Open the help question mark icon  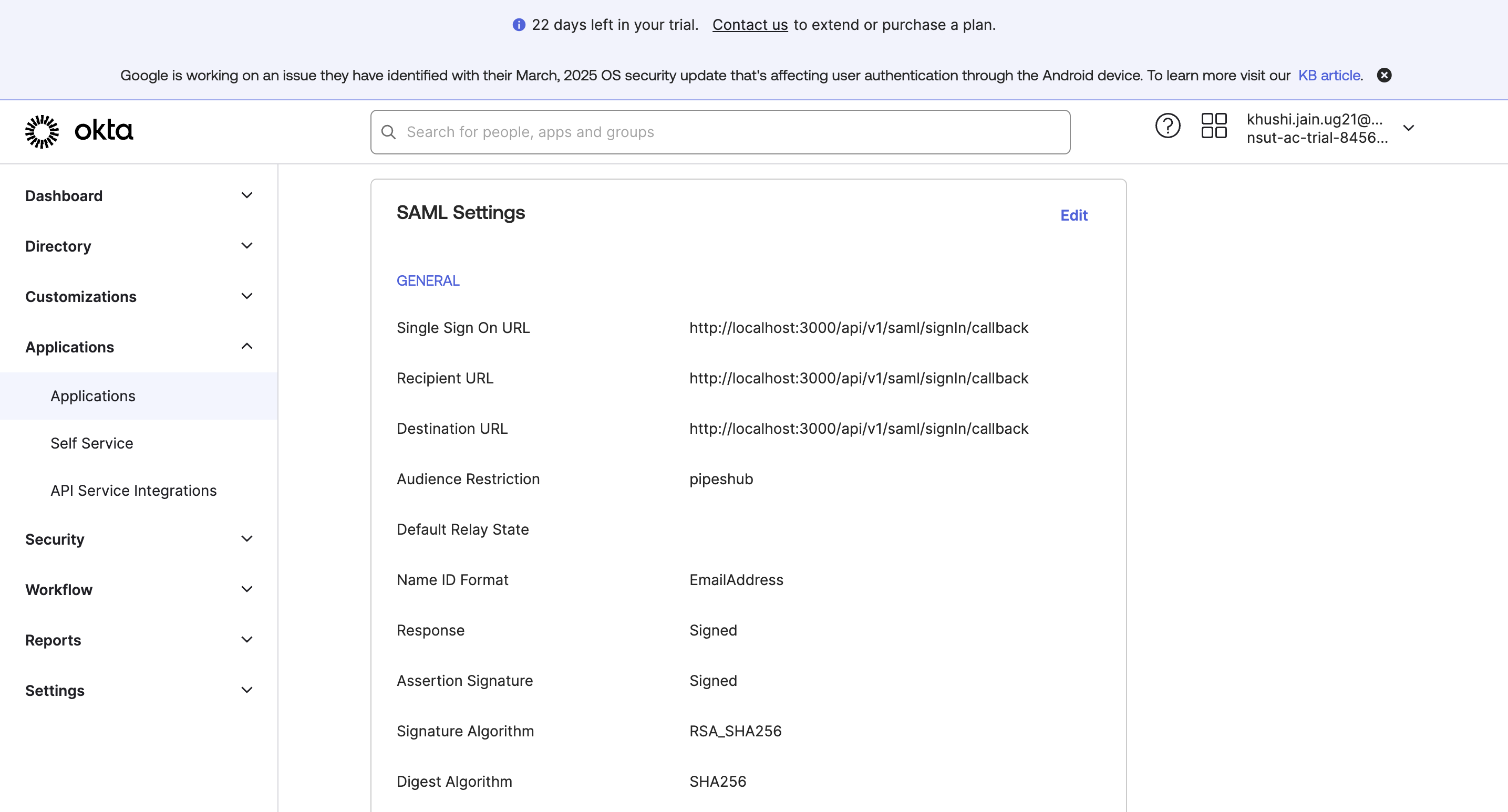pos(1168,126)
